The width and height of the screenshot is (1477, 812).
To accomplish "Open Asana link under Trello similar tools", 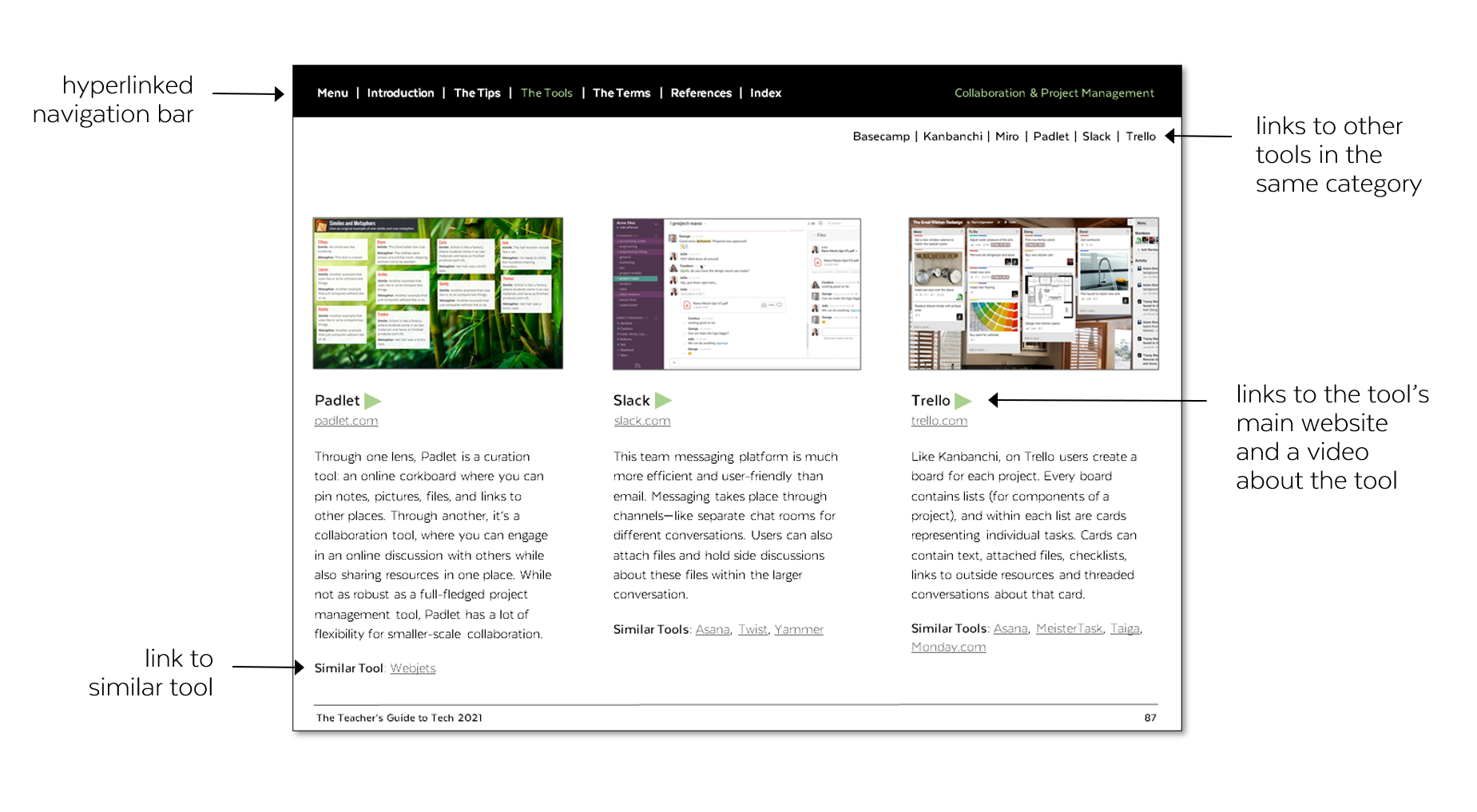I will [x=1010, y=628].
